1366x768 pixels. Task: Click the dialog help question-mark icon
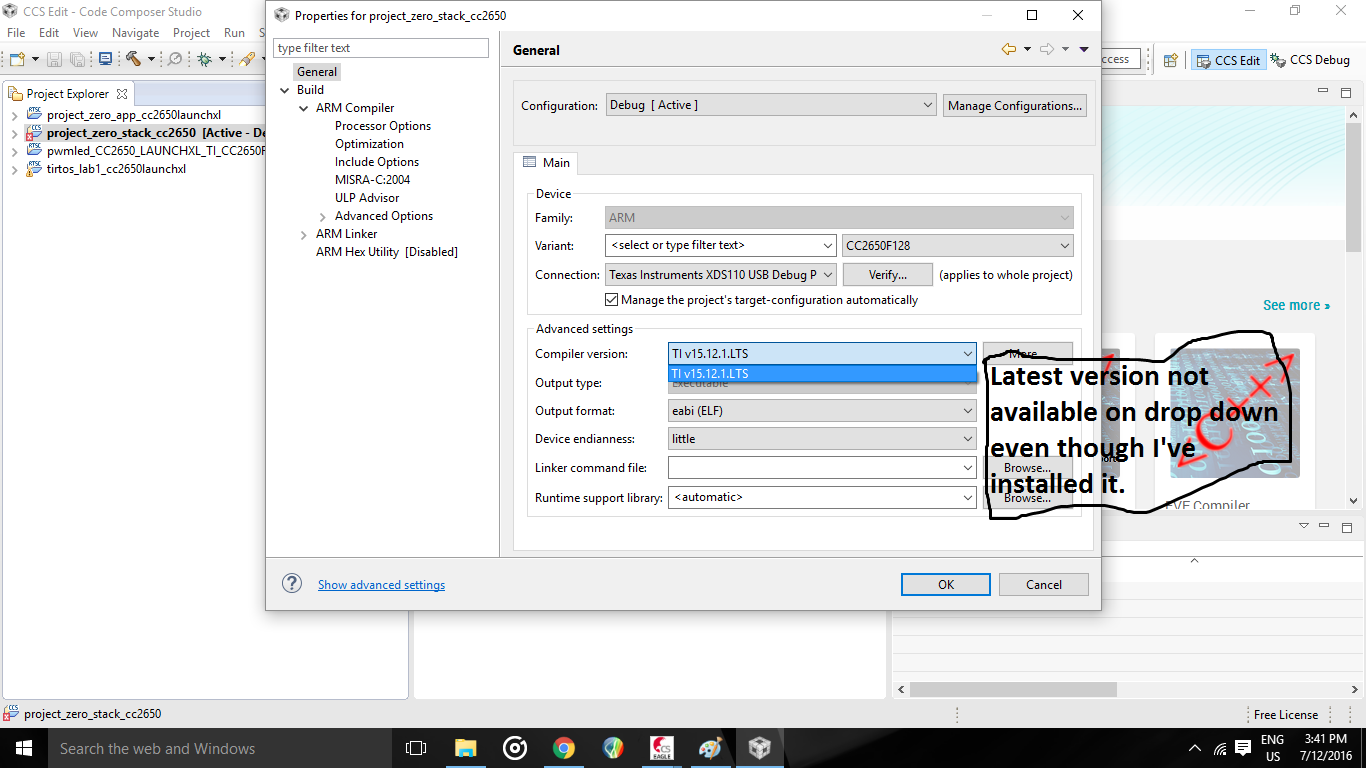pos(292,583)
